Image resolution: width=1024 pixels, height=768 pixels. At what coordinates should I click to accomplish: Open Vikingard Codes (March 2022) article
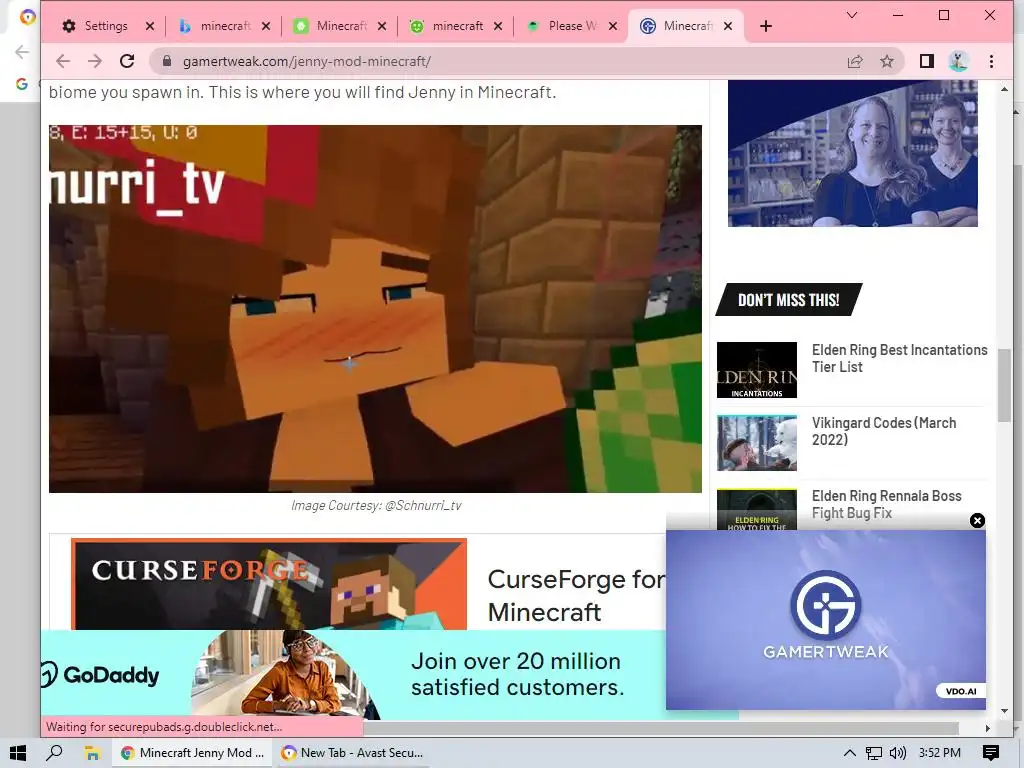click(884, 431)
